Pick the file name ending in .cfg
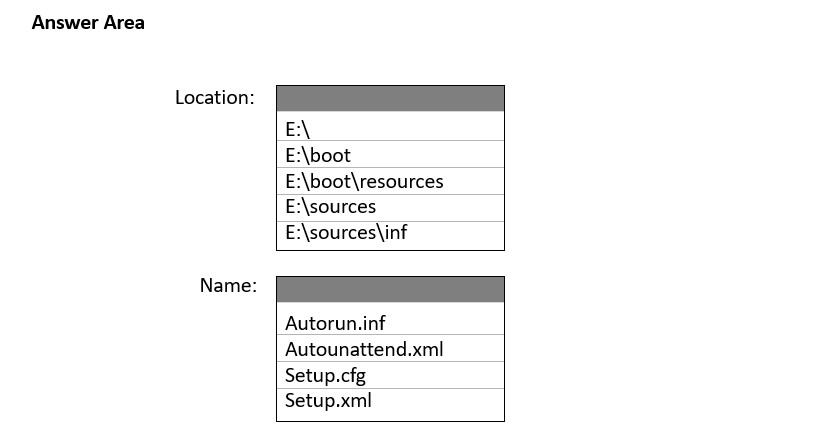815x437 pixels. click(x=390, y=375)
